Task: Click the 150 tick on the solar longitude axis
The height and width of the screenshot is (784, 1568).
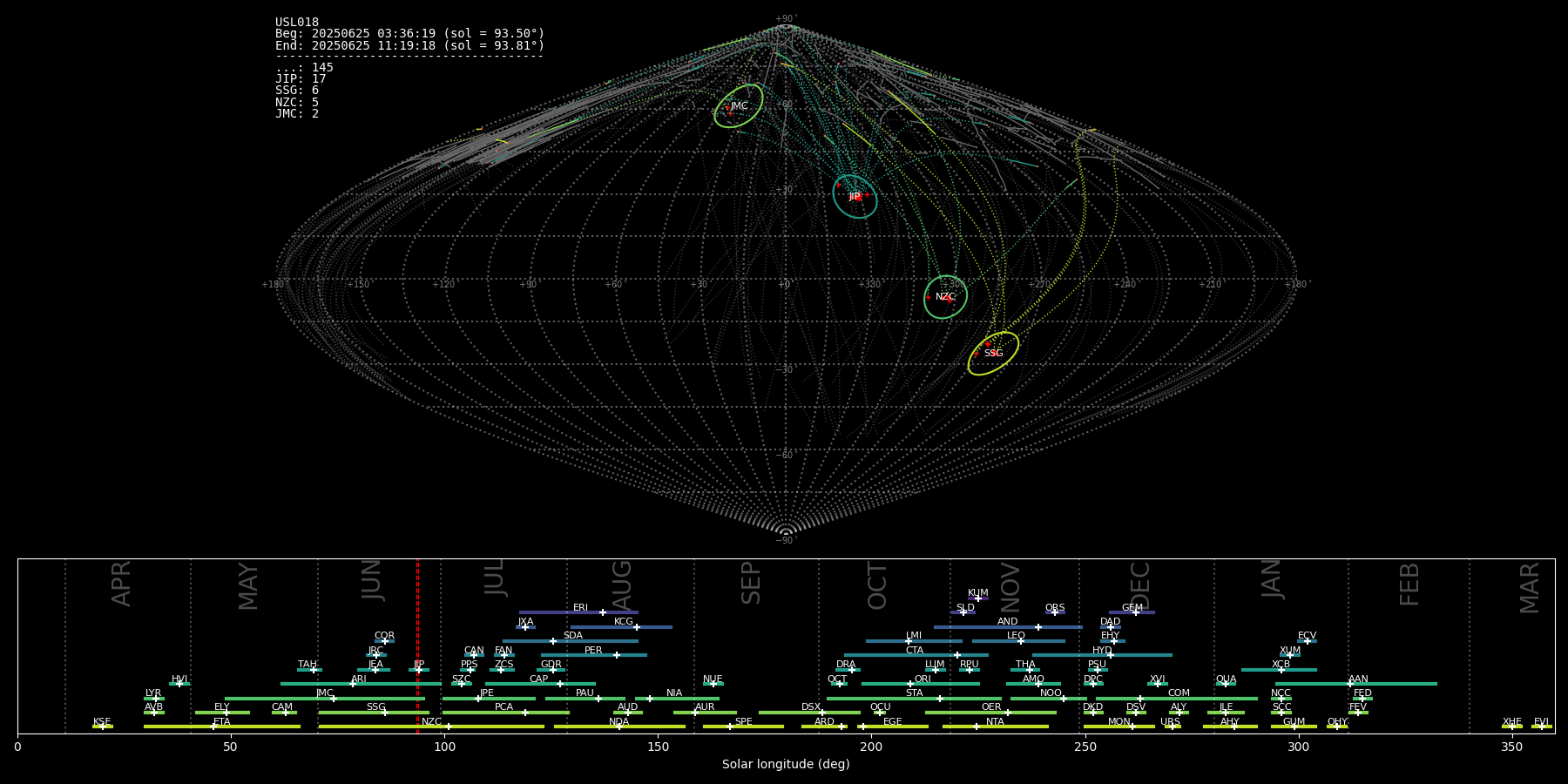Action: point(658,747)
